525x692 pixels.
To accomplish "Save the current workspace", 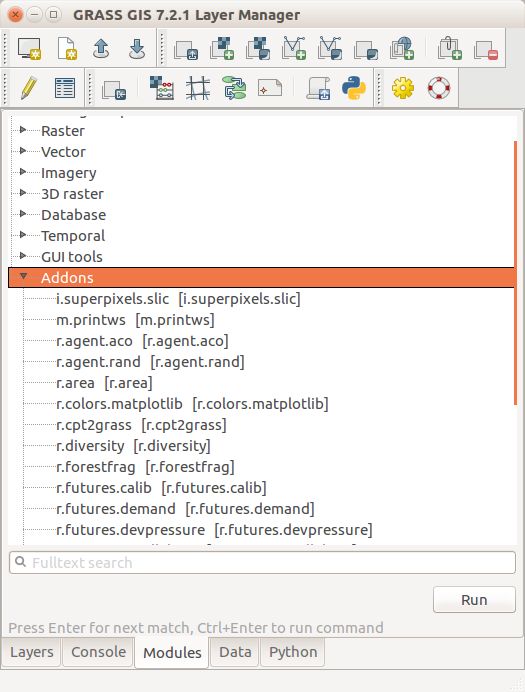I will point(137,48).
